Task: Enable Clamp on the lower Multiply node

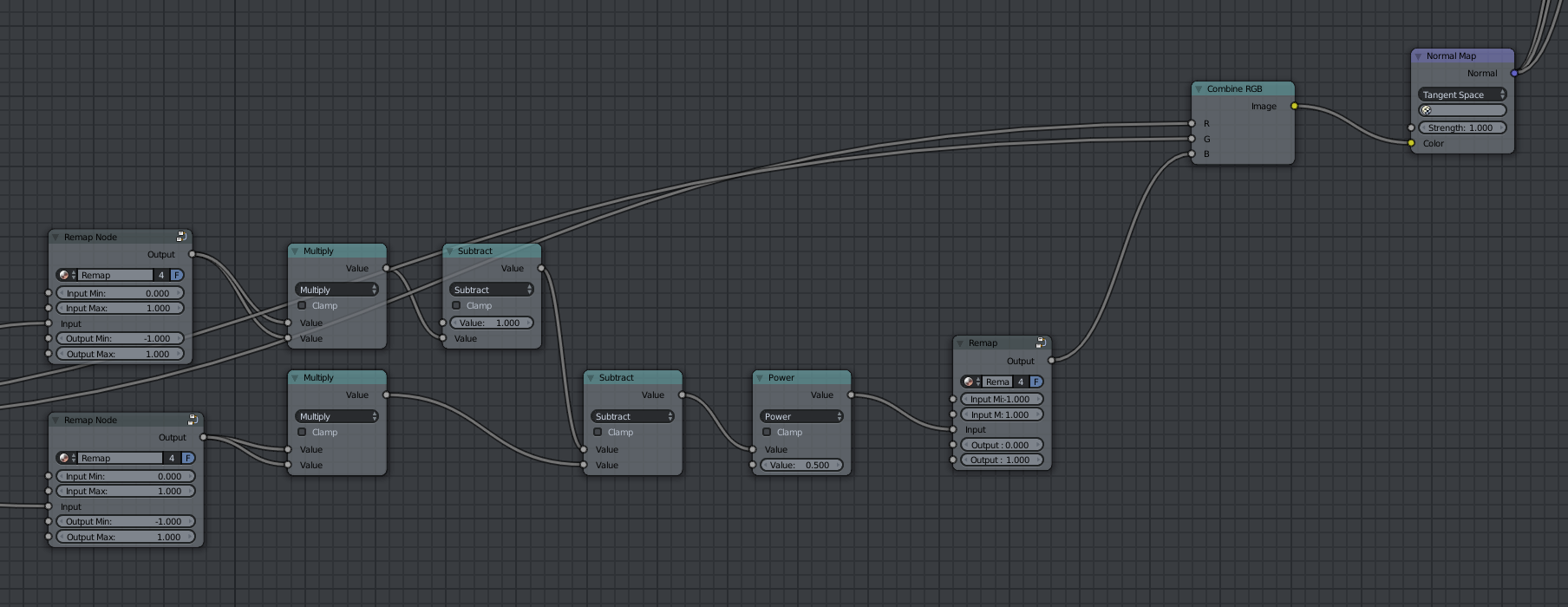Action: click(302, 432)
